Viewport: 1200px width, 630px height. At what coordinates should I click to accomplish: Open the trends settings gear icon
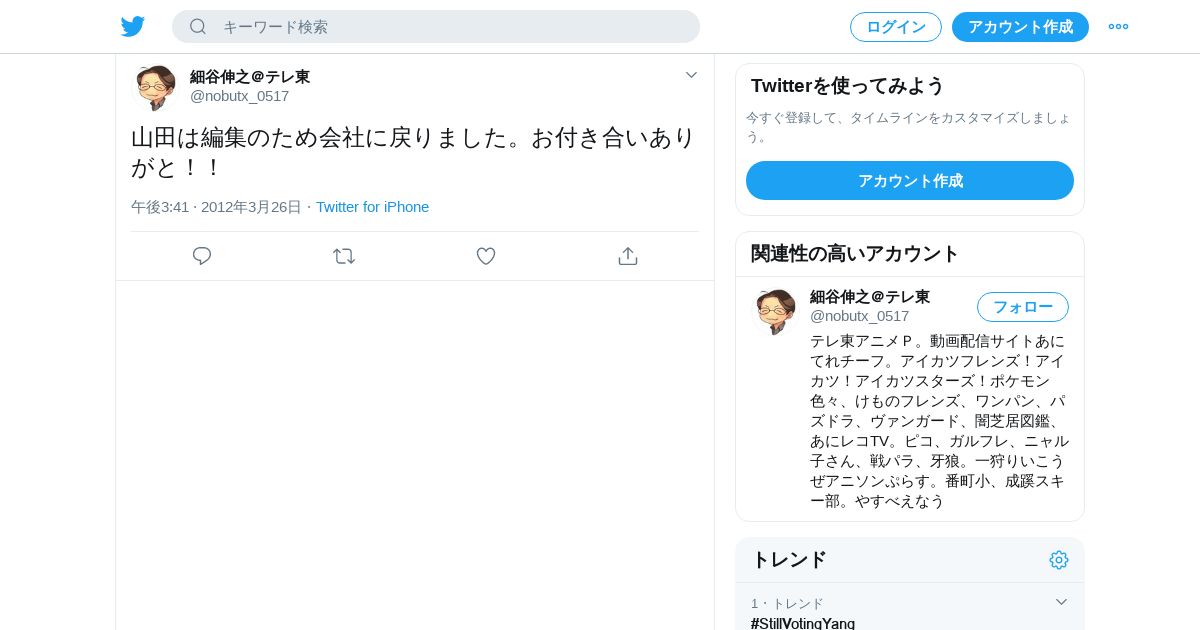pyautogui.click(x=1059, y=560)
